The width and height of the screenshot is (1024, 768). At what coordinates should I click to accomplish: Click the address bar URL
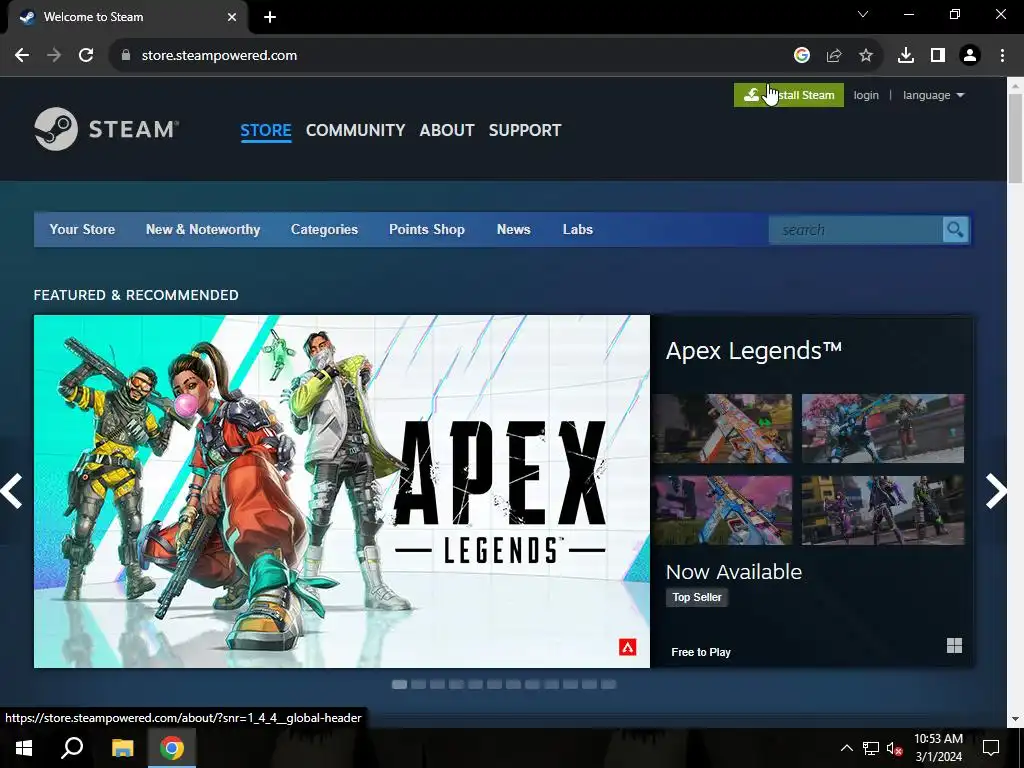point(219,56)
